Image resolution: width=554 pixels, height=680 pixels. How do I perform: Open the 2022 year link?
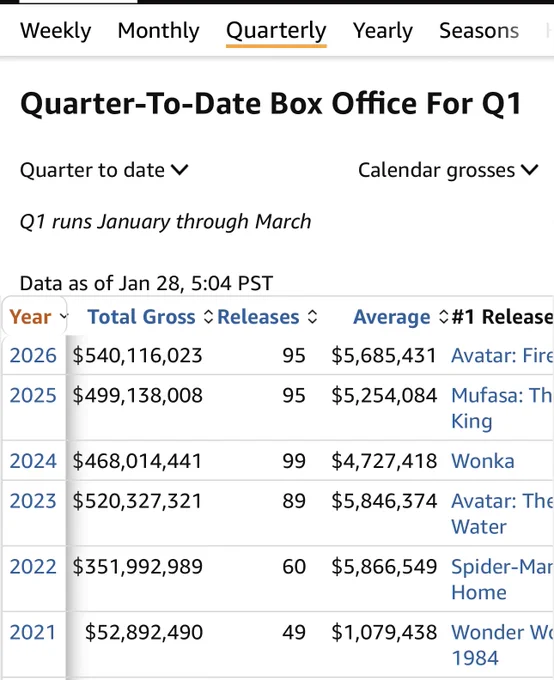coord(33,567)
